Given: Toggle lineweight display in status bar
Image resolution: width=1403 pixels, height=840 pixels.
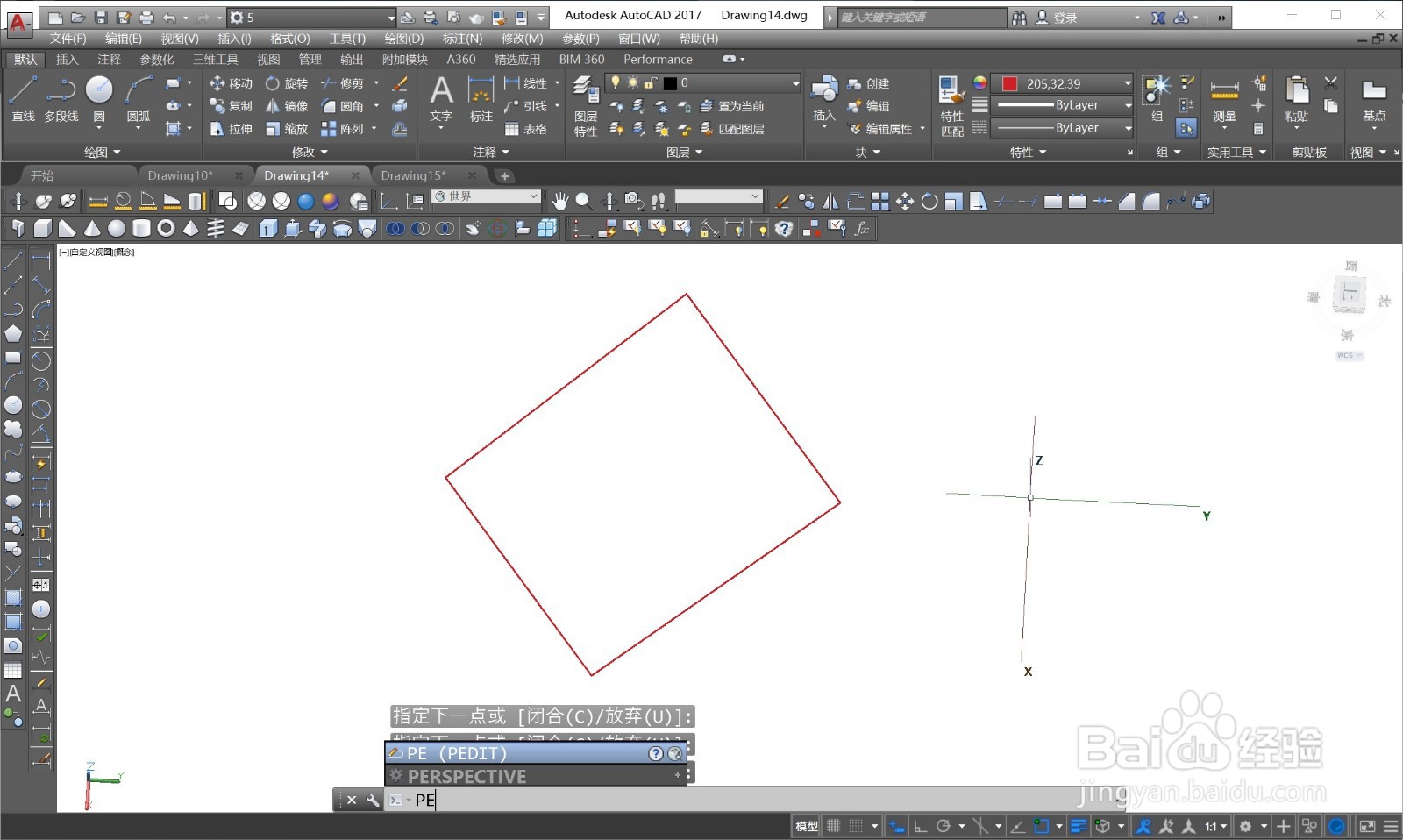Looking at the screenshot, I should [1079, 826].
